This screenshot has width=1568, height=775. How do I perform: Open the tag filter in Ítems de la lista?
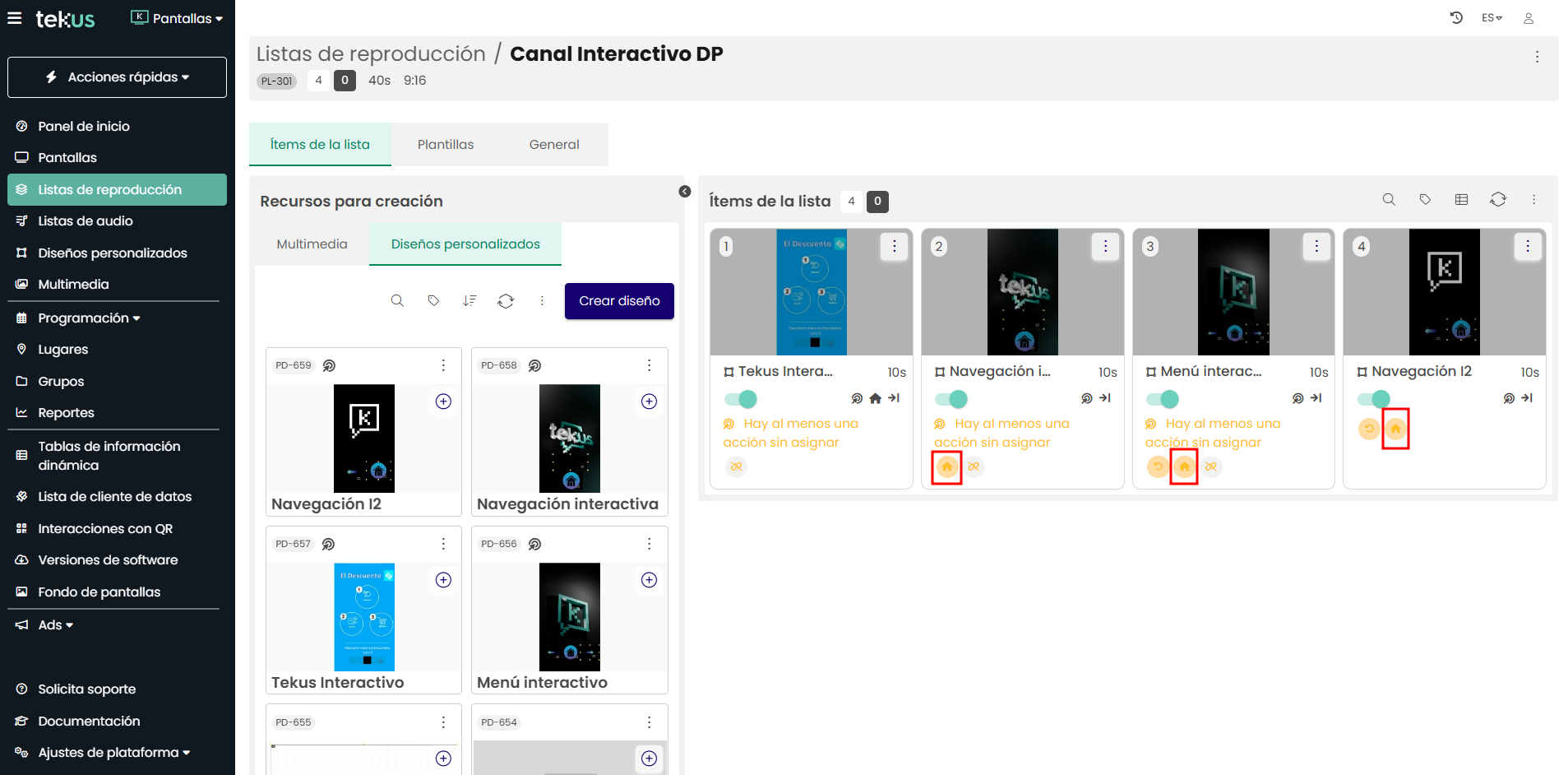1425,199
